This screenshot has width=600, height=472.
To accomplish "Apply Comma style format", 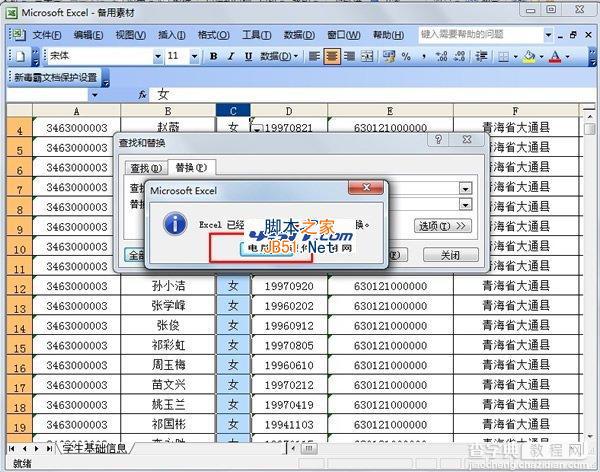I will (424, 57).
